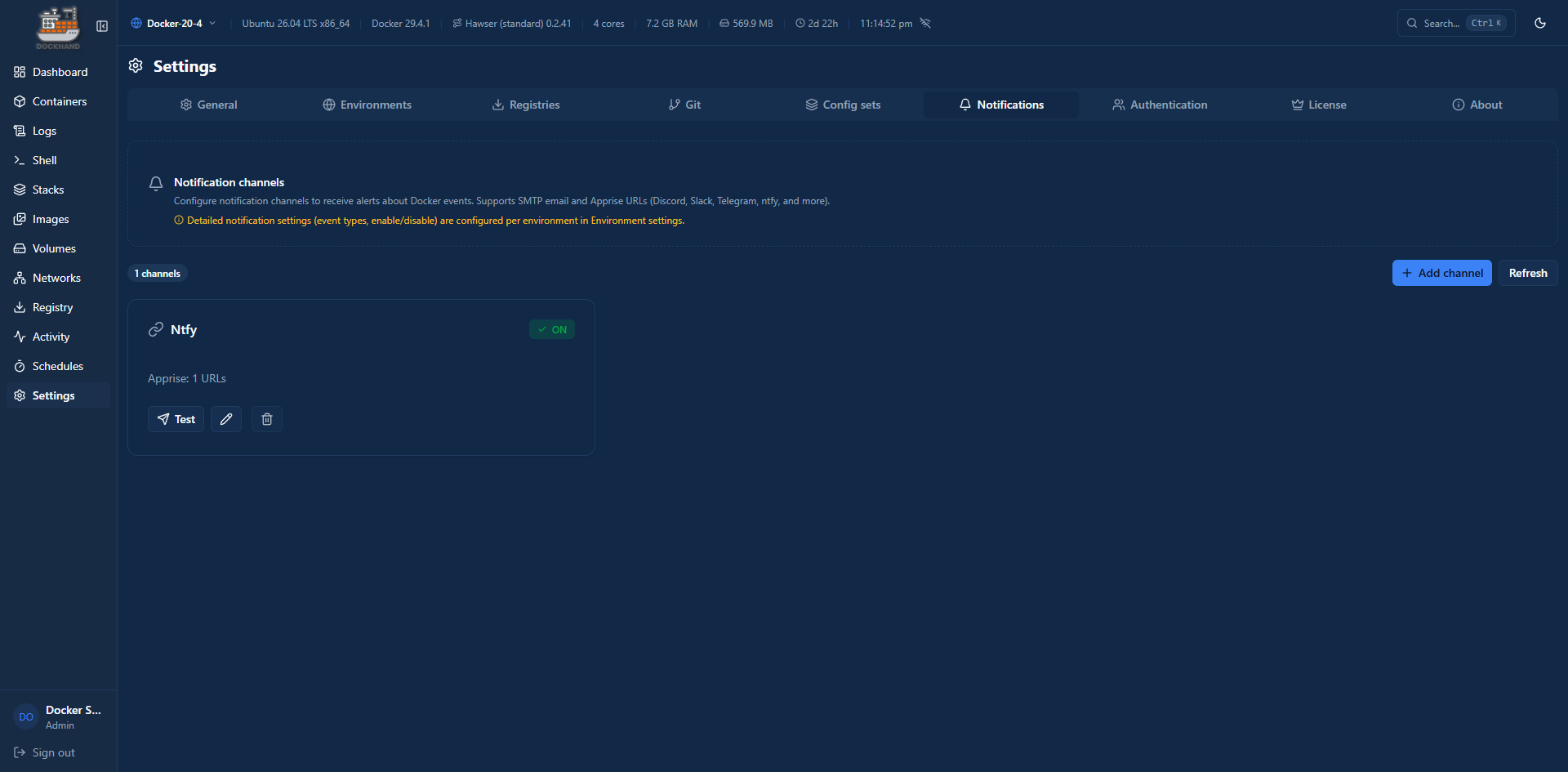Switch to the General settings tab

208,105
